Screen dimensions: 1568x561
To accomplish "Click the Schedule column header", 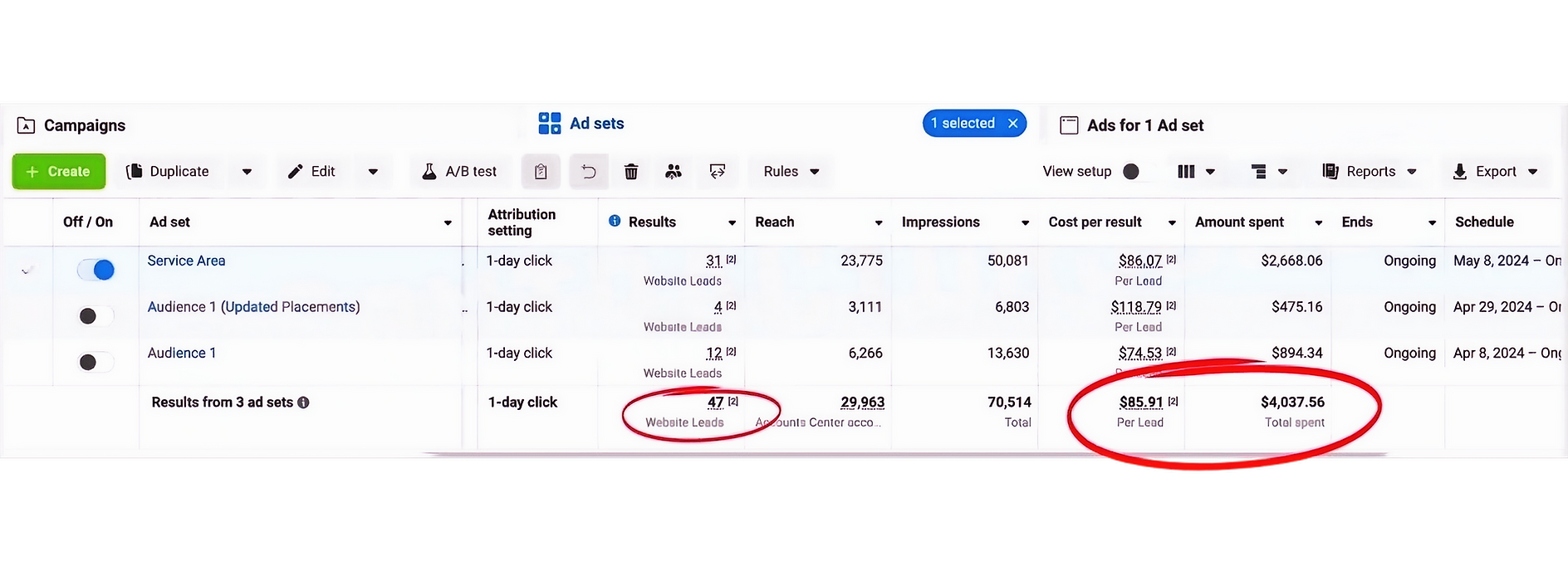I will [1484, 222].
